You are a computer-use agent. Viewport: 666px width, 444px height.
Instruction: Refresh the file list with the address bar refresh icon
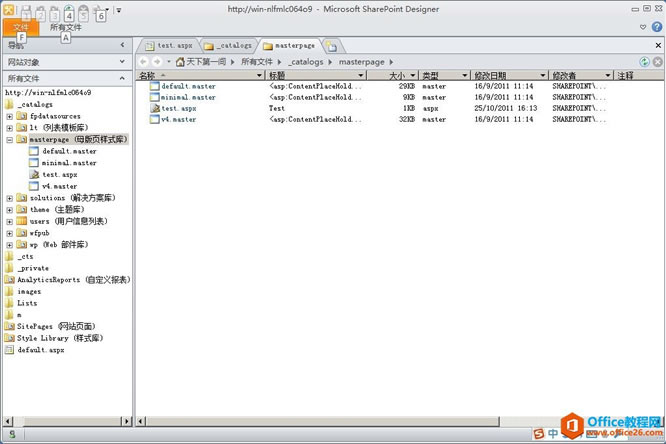[644, 62]
